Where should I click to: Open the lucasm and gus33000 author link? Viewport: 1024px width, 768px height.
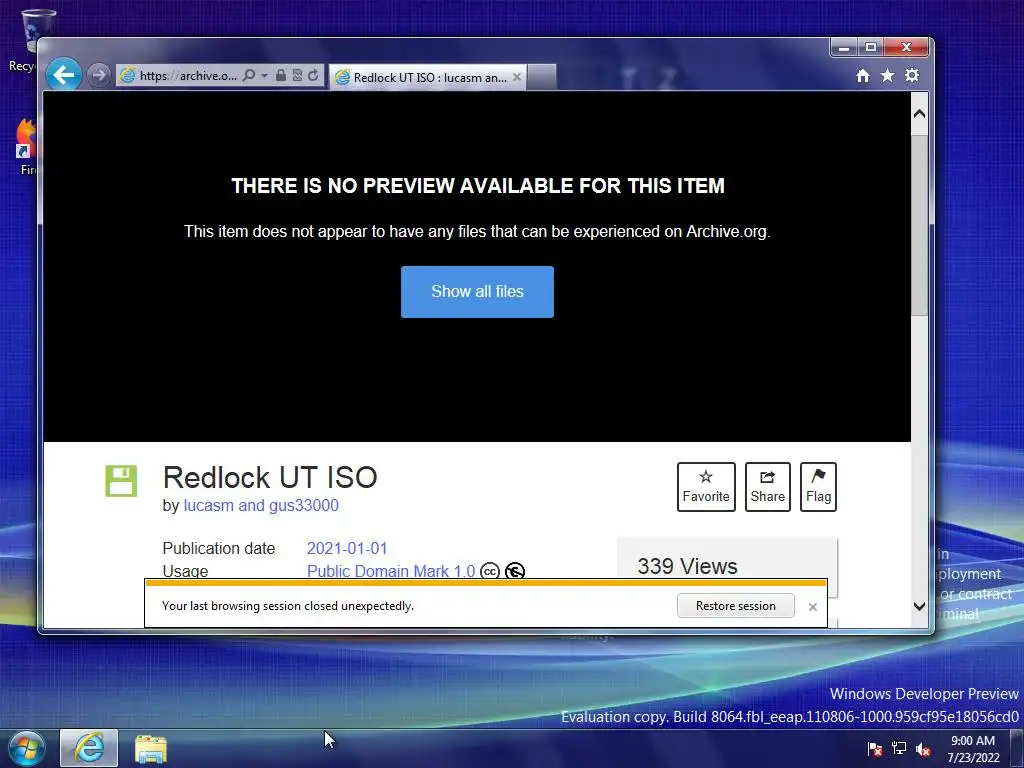pos(261,505)
